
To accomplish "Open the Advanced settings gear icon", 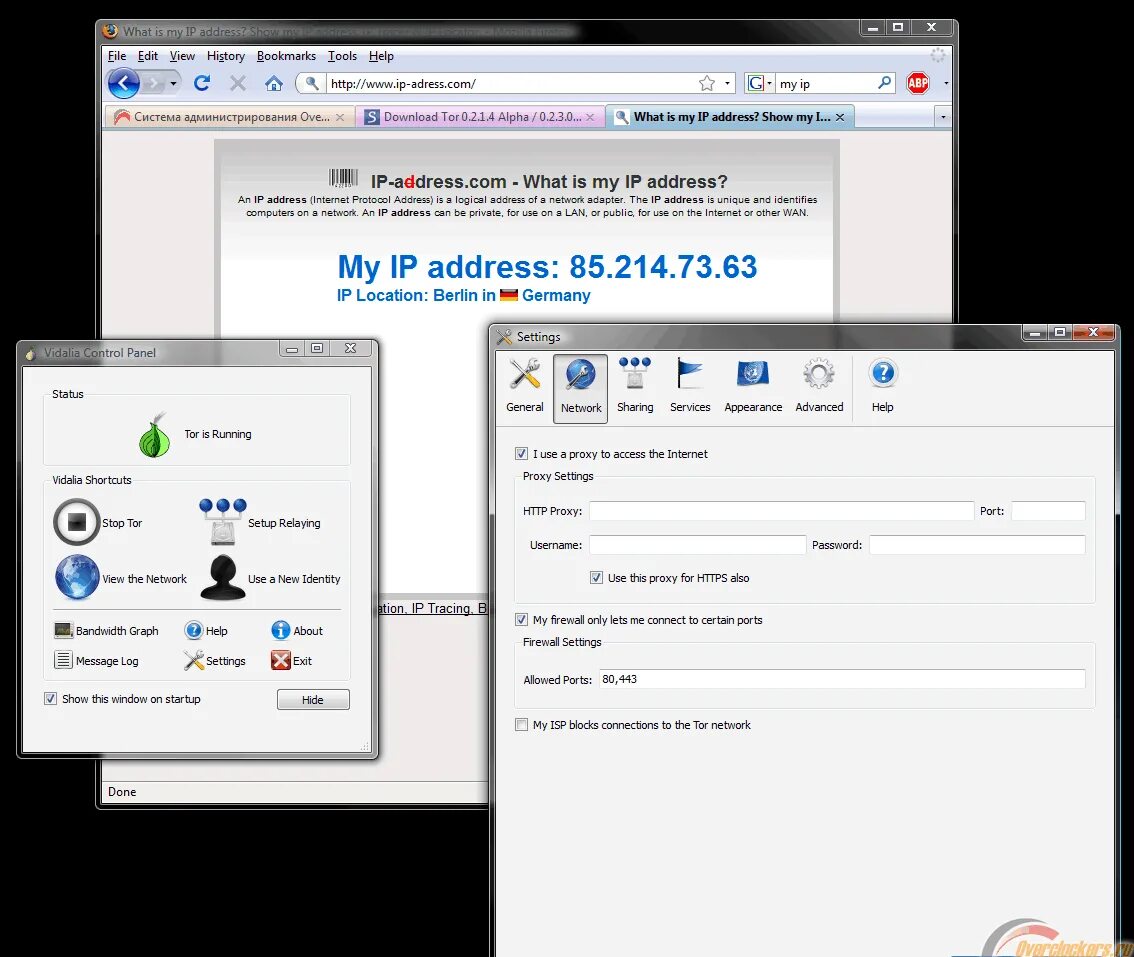I will click(819, 386).
